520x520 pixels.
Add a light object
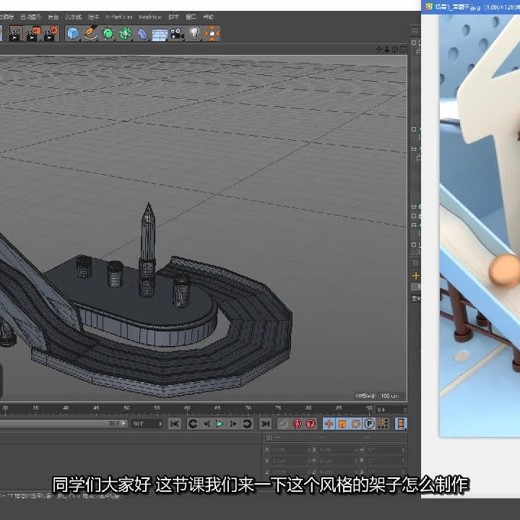coord(194,33)
